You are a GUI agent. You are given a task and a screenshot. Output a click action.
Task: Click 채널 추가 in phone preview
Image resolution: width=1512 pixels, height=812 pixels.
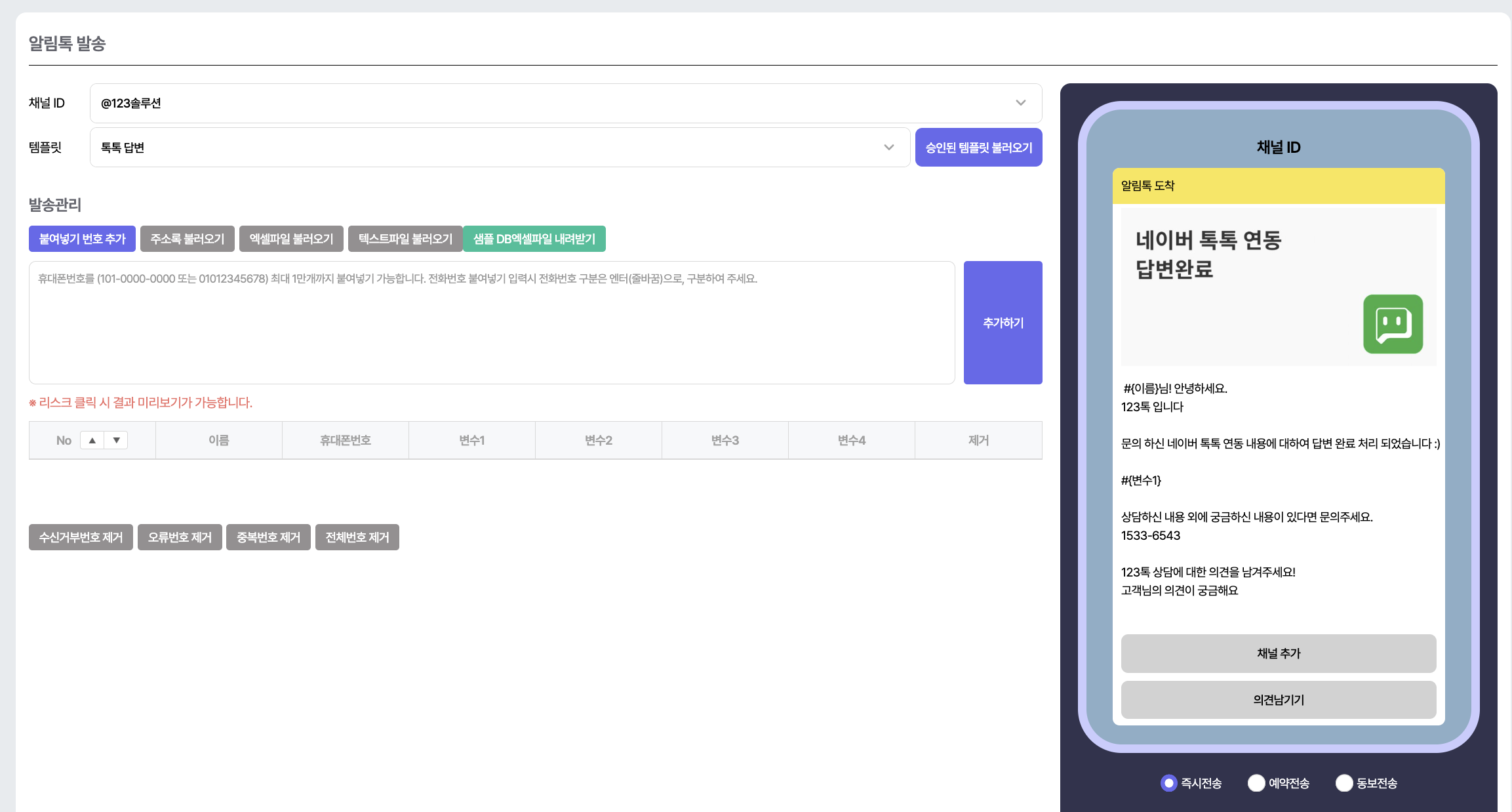pos(1278,653)
